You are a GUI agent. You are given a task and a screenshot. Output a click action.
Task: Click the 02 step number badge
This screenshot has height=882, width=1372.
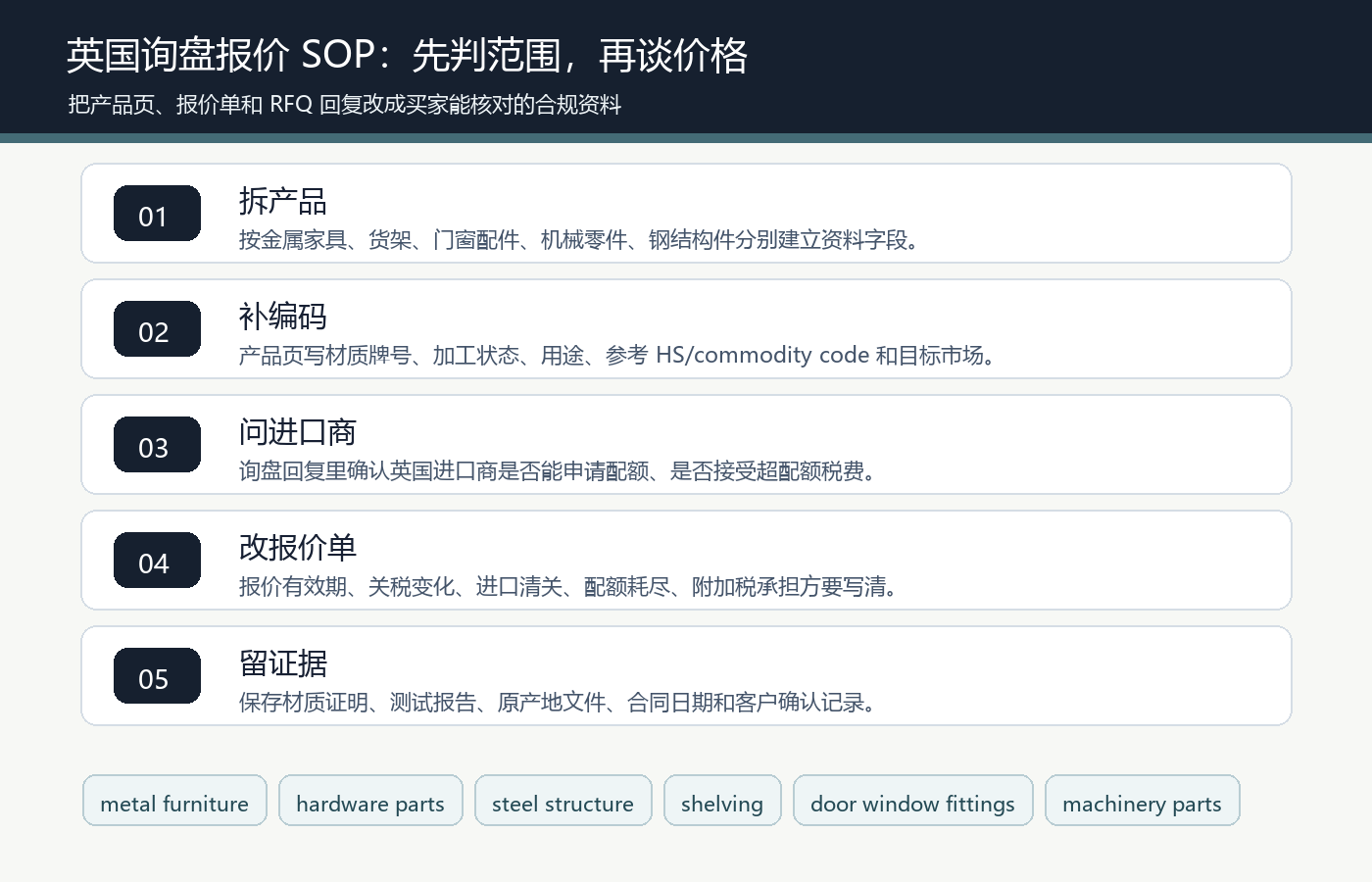[157, 328]
